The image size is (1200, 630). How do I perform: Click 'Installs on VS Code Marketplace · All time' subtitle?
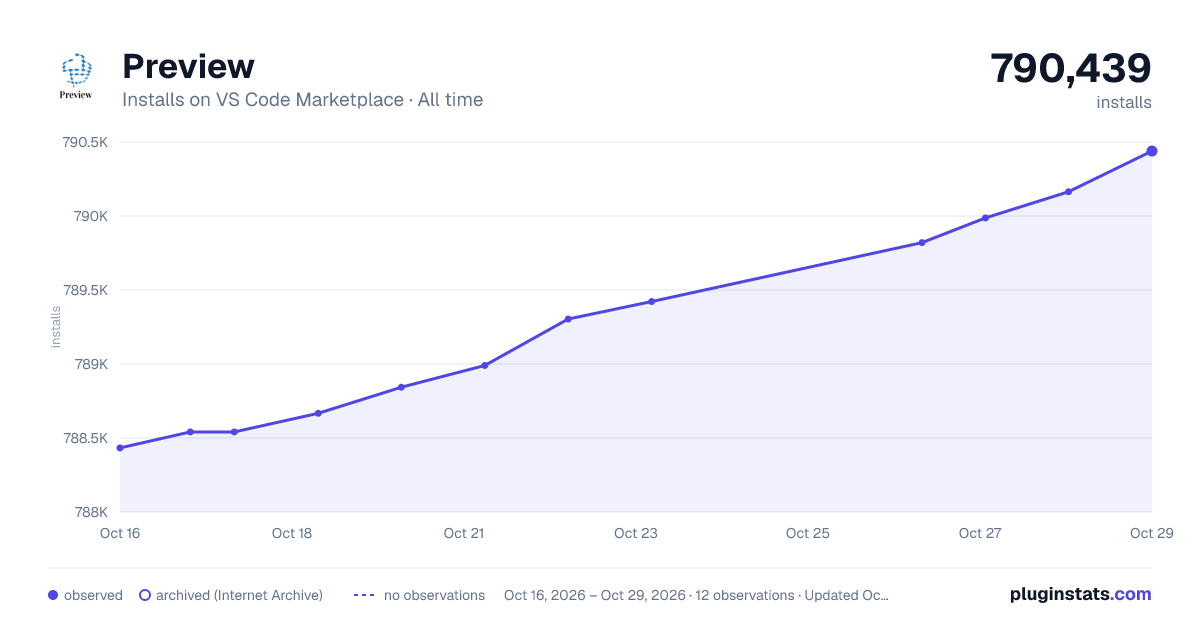tap(302, 100)
